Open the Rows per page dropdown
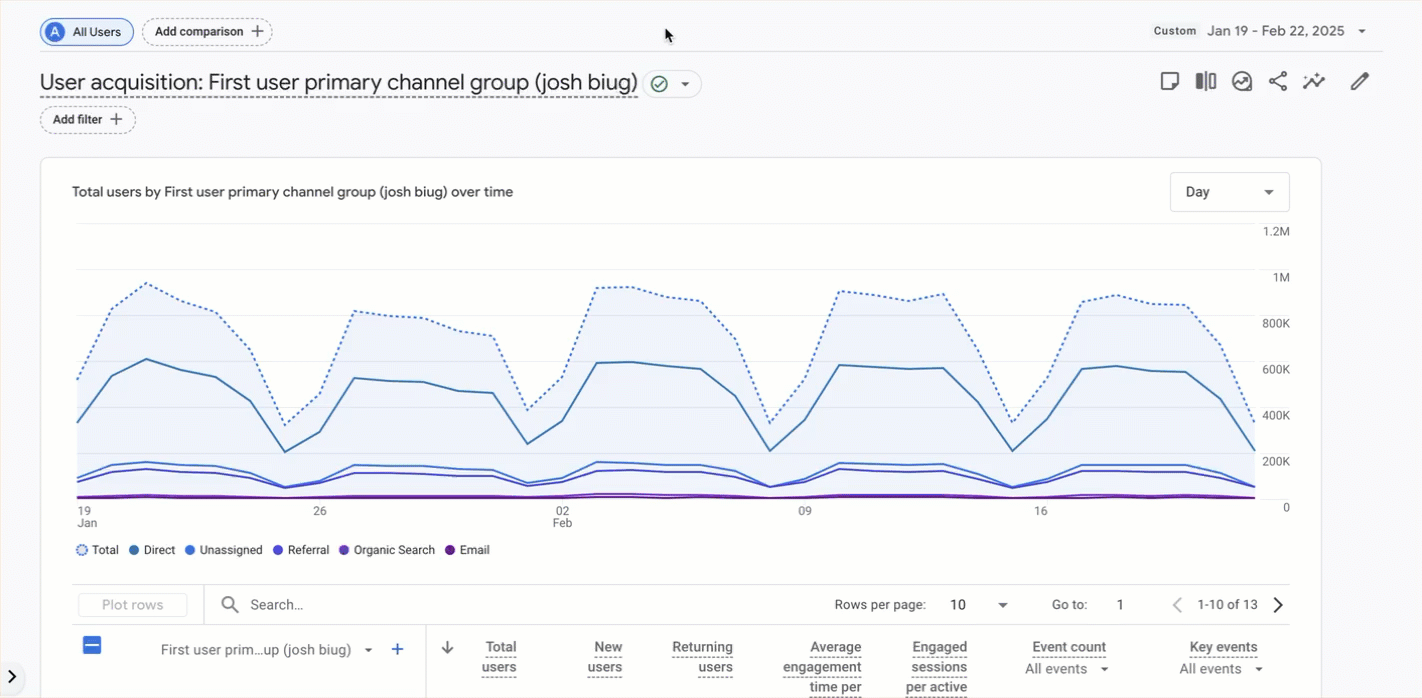Viewport: 1422px width, 698px height. tap(978, 605)
